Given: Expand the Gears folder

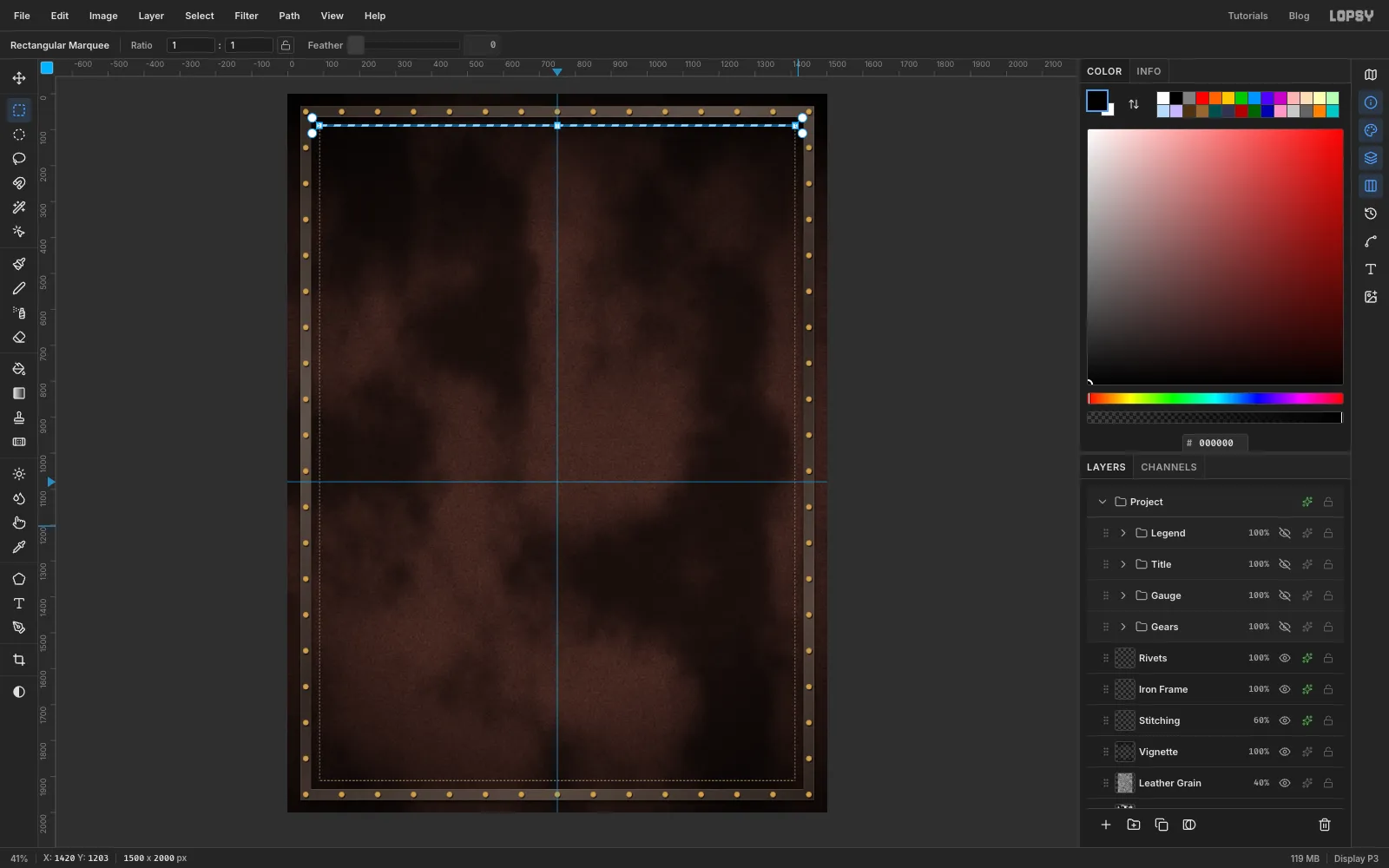Looking at the screenshot, I should click(1123, 627).
